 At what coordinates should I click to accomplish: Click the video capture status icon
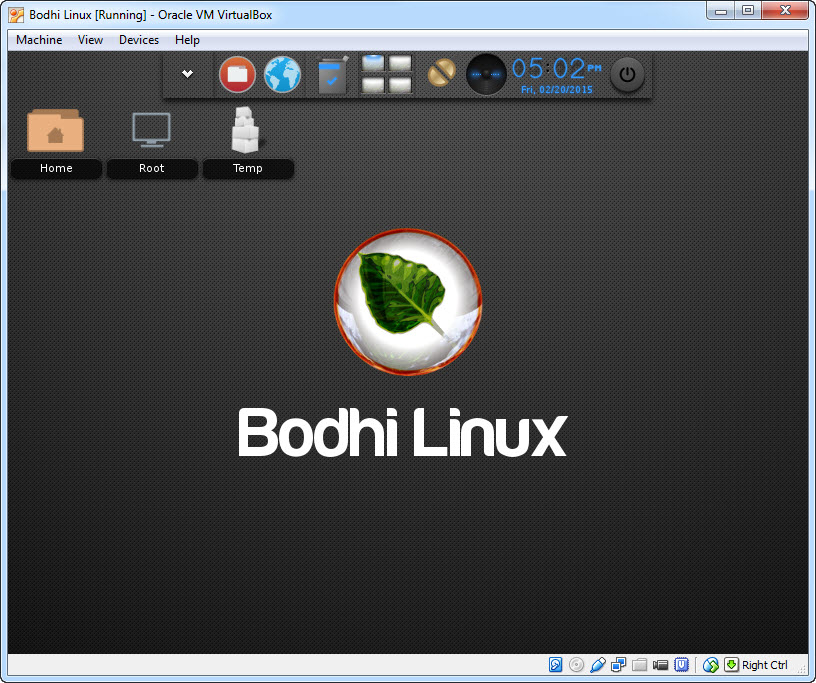(660, 665)
